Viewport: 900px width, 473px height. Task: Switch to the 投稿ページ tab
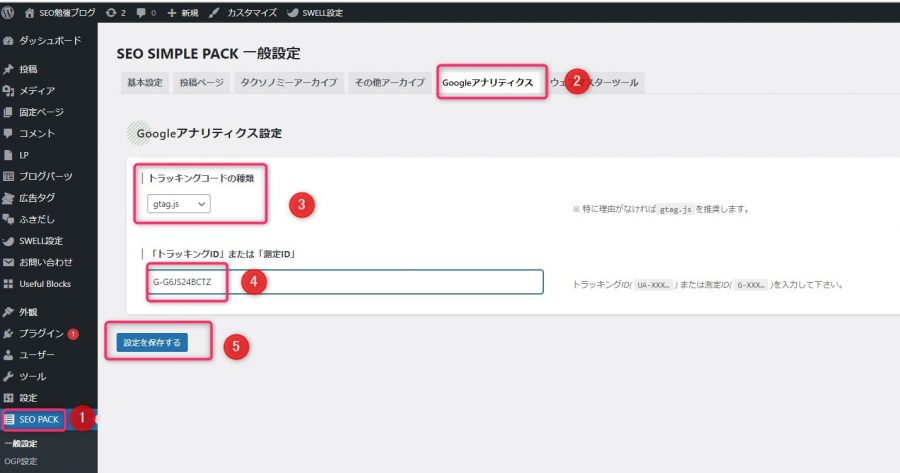tap(201, 82)
